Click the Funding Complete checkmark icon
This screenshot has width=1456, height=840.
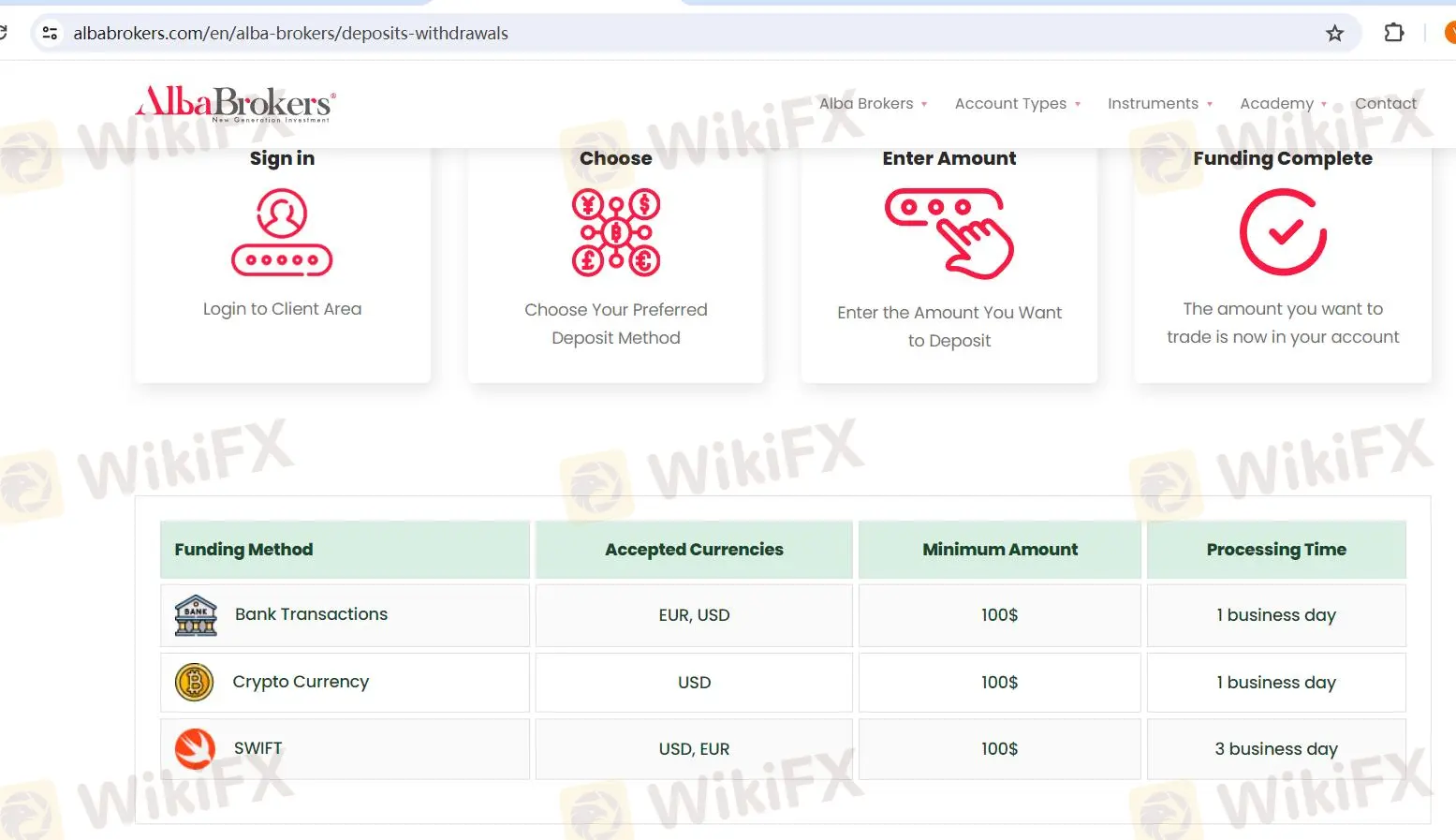pyautogui.click(x=1283, y=232)
